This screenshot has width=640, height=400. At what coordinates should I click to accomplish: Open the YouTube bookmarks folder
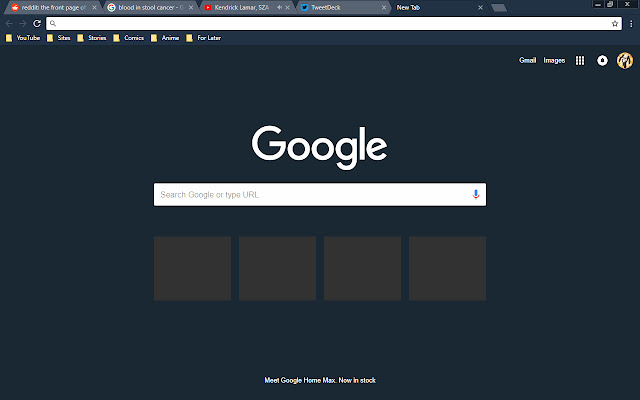tap(23, 38)
